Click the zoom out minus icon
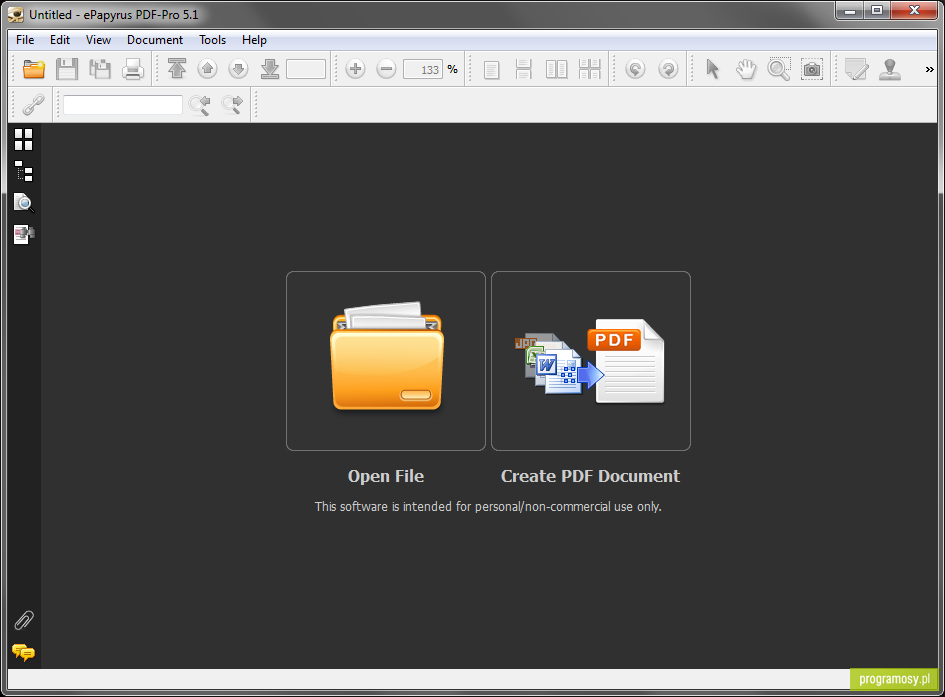 386,69
